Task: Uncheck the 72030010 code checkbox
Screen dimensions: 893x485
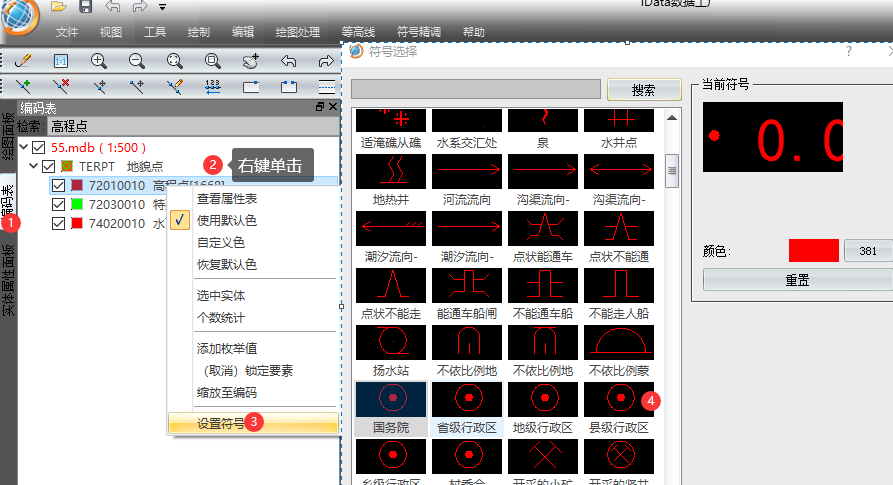Action: tap(58, 204)
